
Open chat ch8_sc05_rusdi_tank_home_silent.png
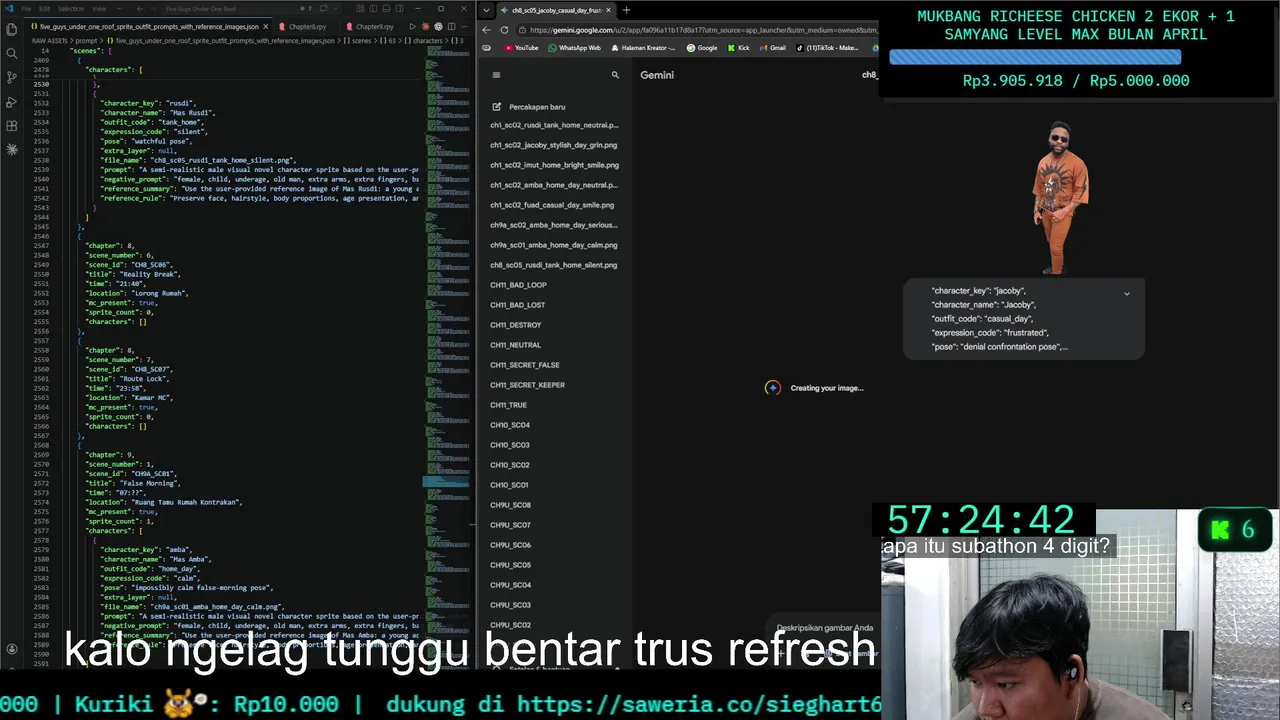coord(554,265)
